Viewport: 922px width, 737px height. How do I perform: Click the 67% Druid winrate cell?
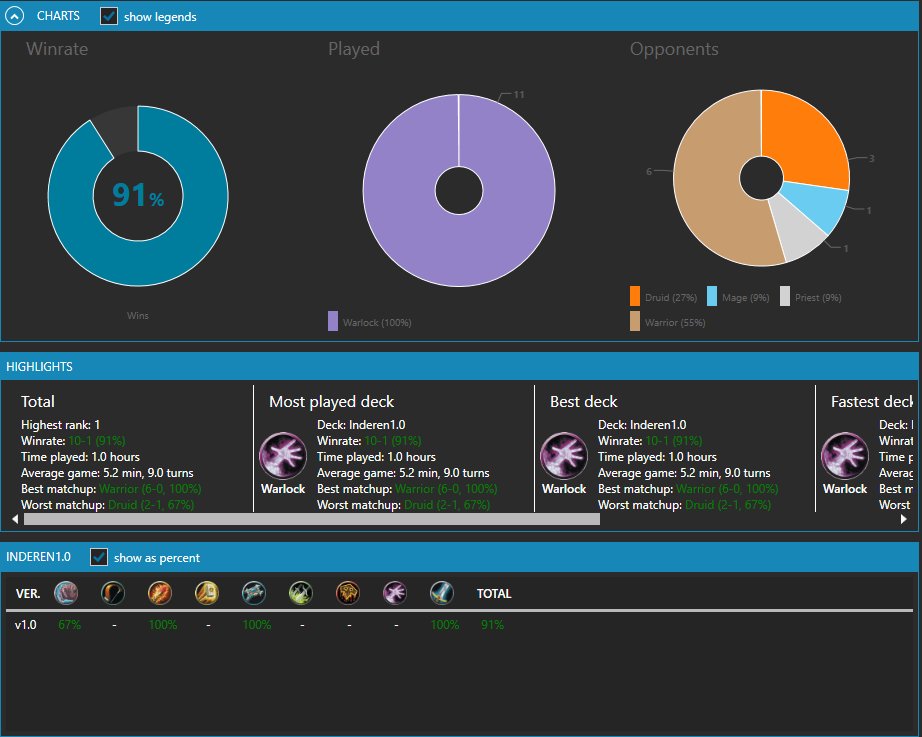(x=69, y=625)
